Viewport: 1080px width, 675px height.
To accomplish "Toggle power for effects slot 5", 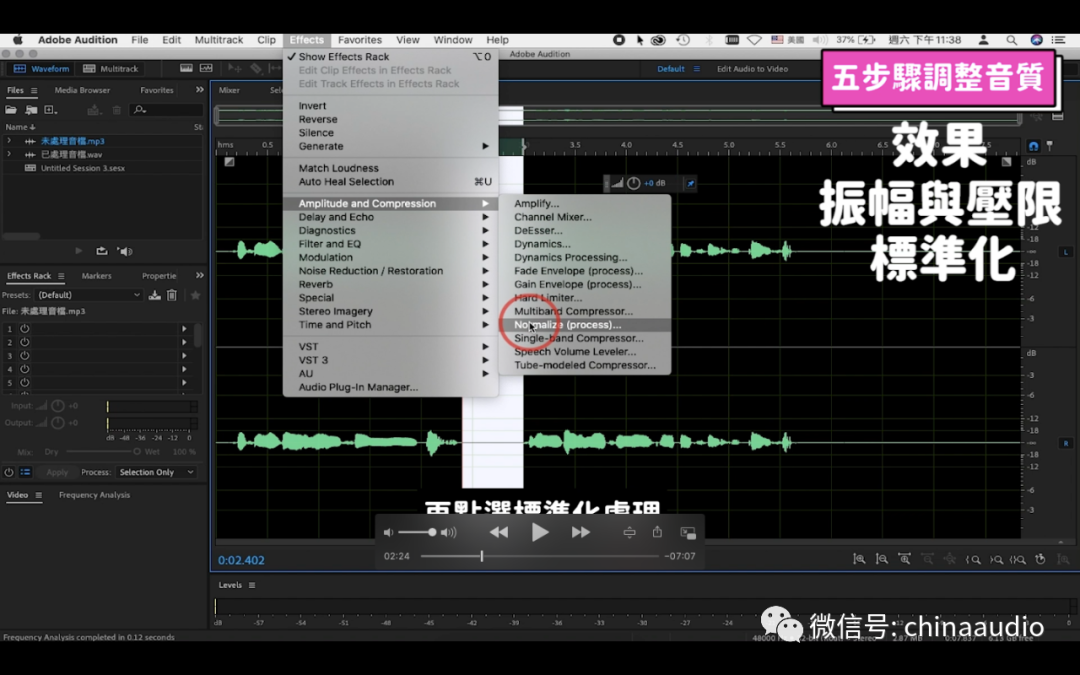I will point(25,382).
